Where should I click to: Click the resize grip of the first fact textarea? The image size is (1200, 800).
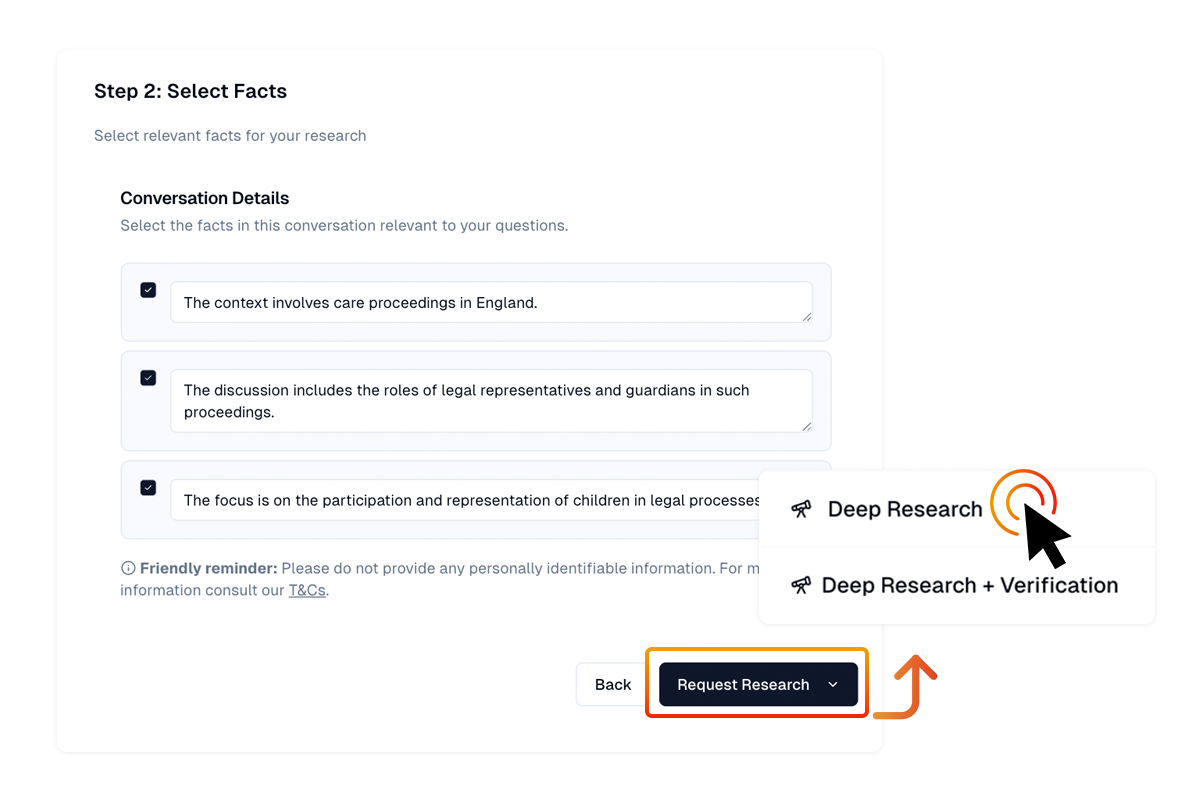807,318
